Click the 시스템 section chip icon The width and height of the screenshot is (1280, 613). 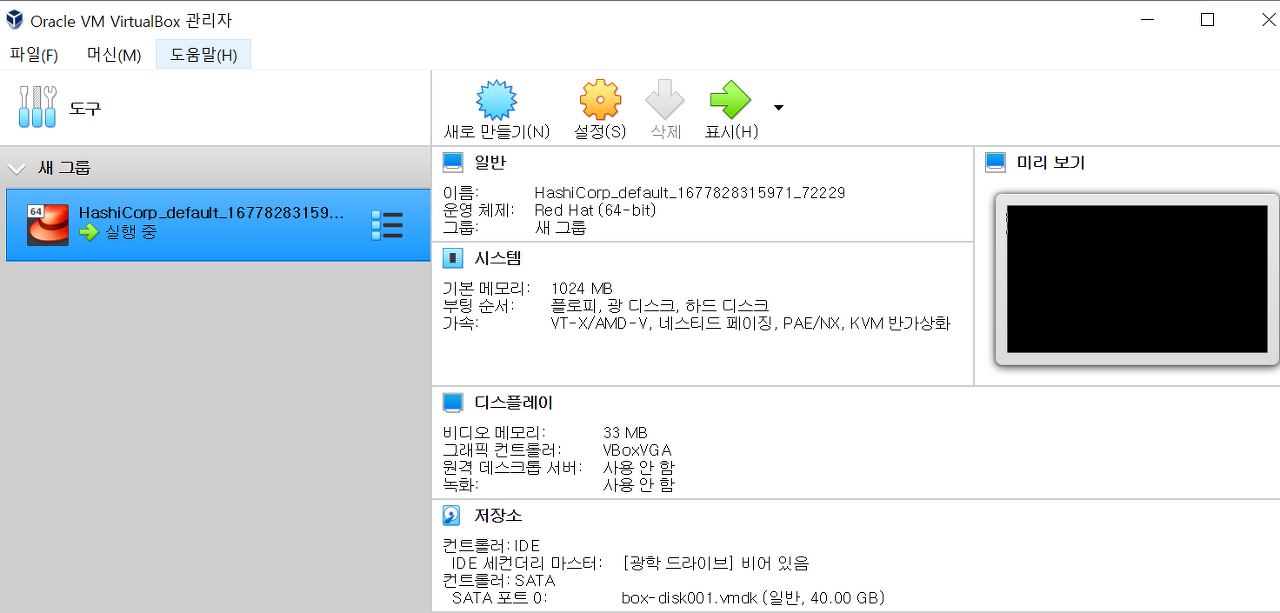pyautogui.click(x=453, y=258)
